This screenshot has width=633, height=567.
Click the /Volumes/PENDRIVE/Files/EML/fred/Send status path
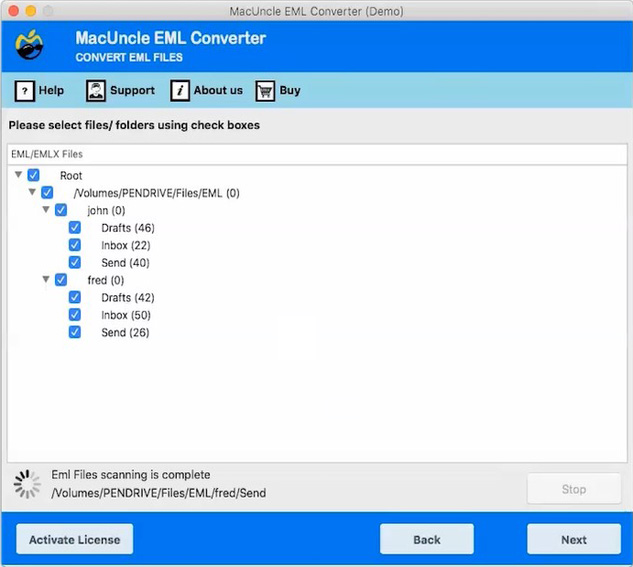(x=159, y=493)
